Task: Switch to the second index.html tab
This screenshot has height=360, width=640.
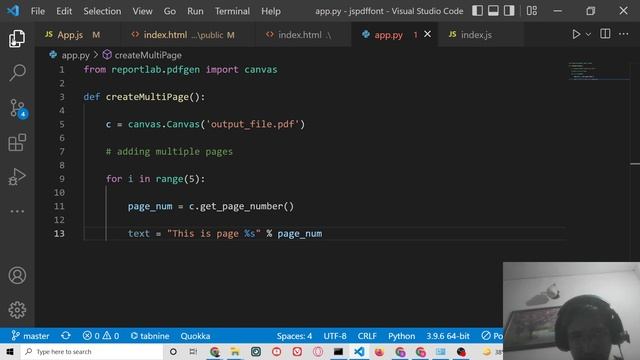Action: click(x=303, y=35)
